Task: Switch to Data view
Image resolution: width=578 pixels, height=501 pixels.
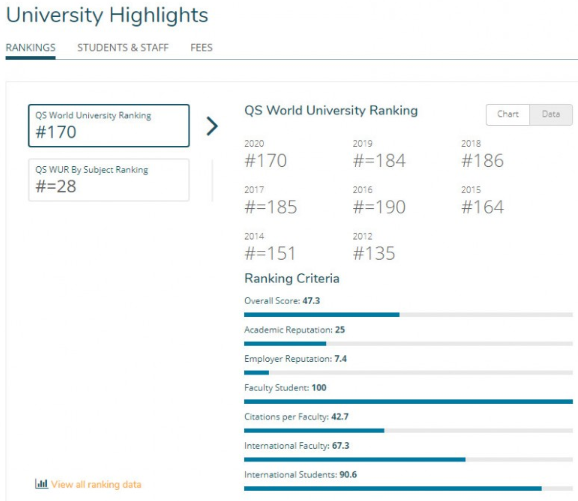Action: point(551,115)
